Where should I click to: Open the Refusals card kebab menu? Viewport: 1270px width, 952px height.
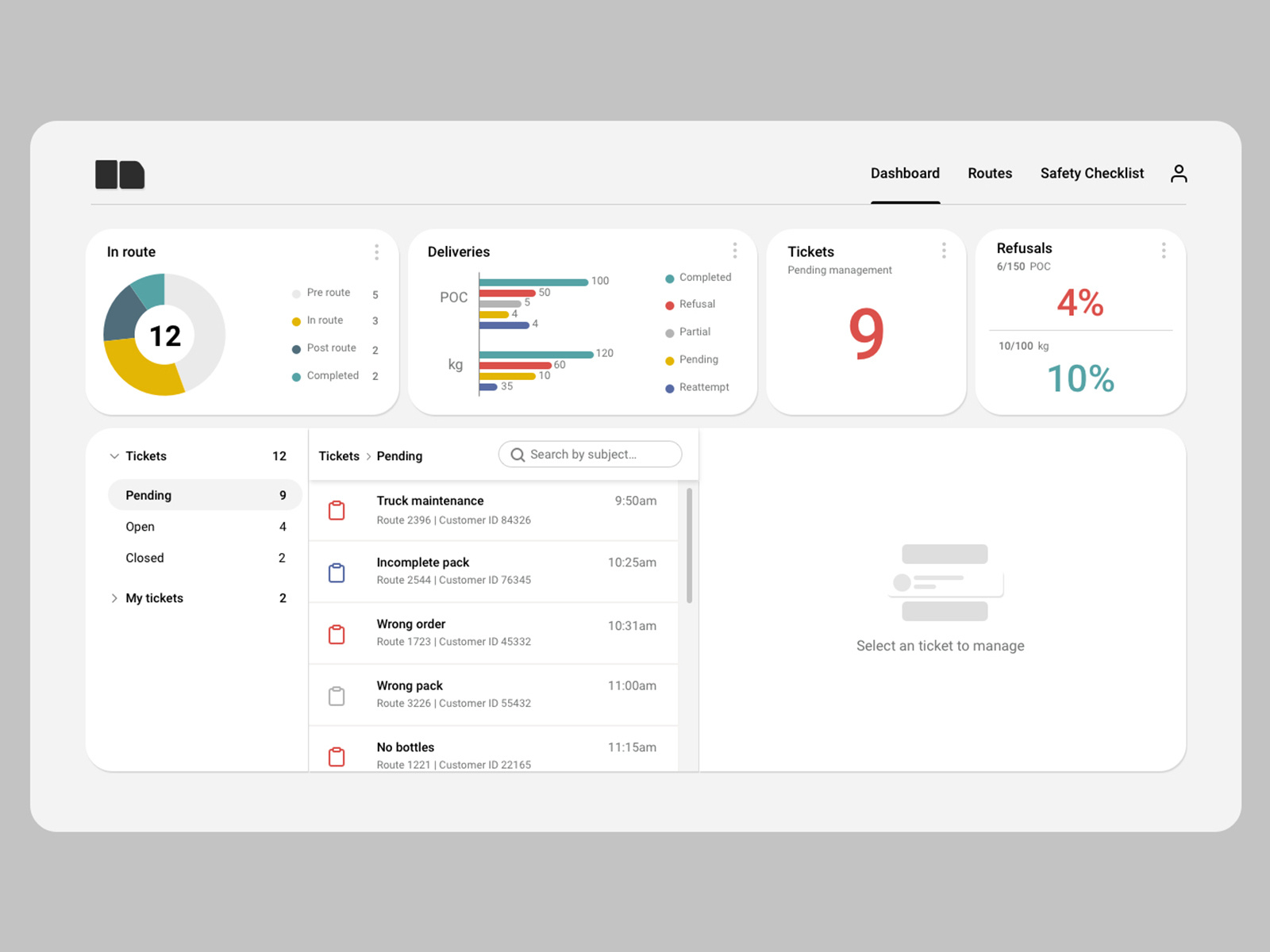pyautogui.click(x=1164, y=250)
